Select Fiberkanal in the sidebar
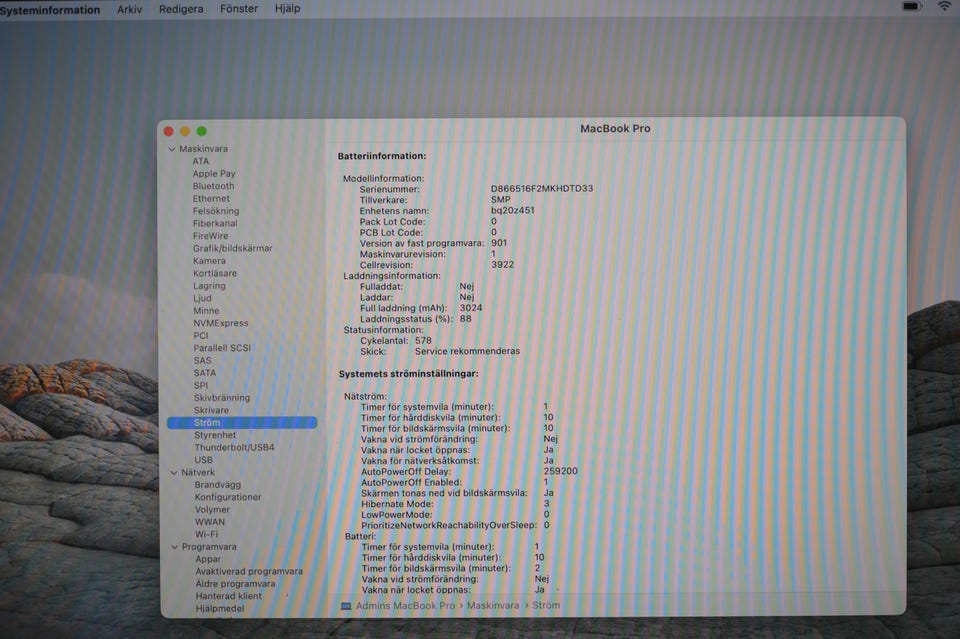 click(215, 223)
